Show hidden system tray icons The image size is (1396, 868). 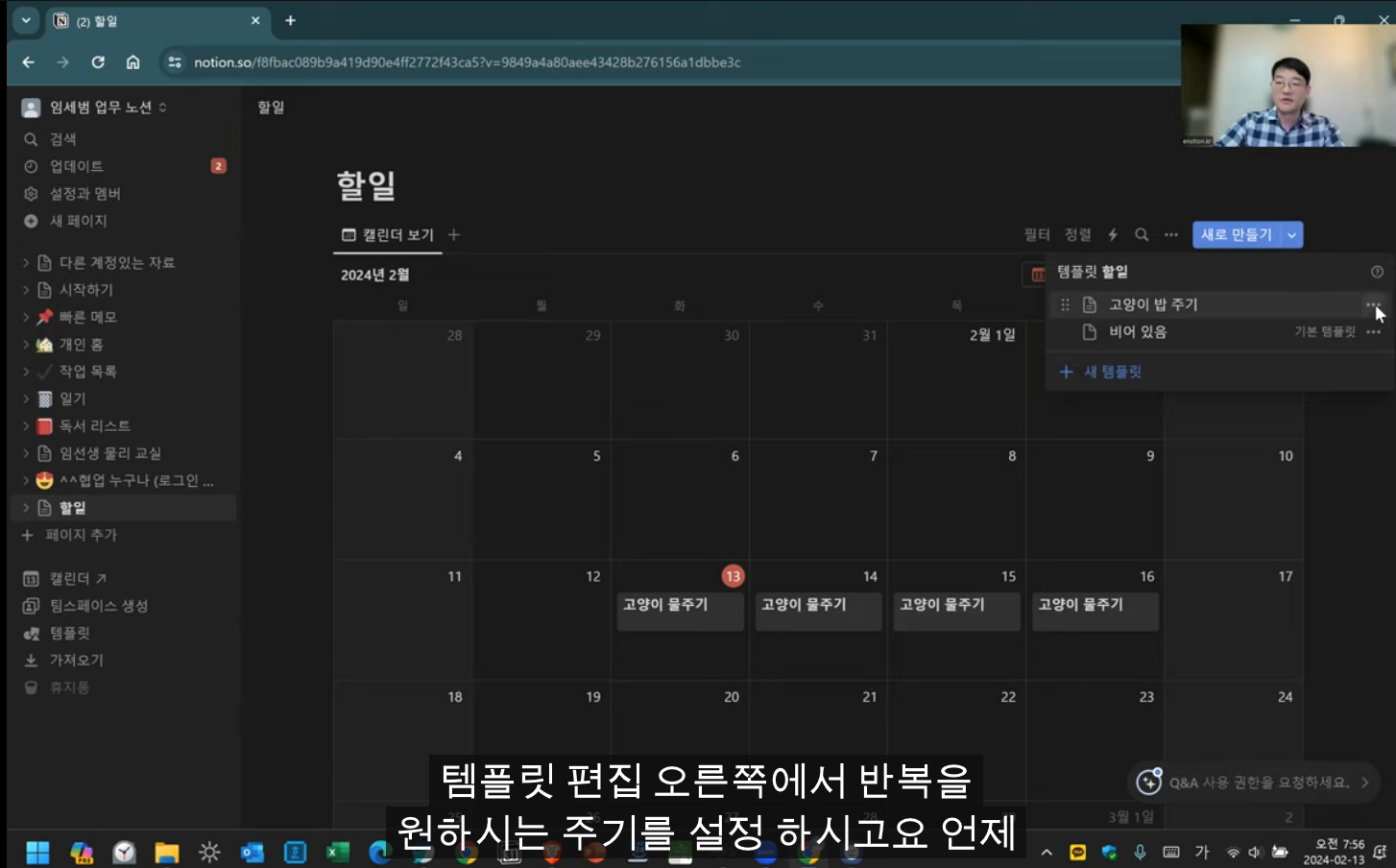[x=1047, y=852]
